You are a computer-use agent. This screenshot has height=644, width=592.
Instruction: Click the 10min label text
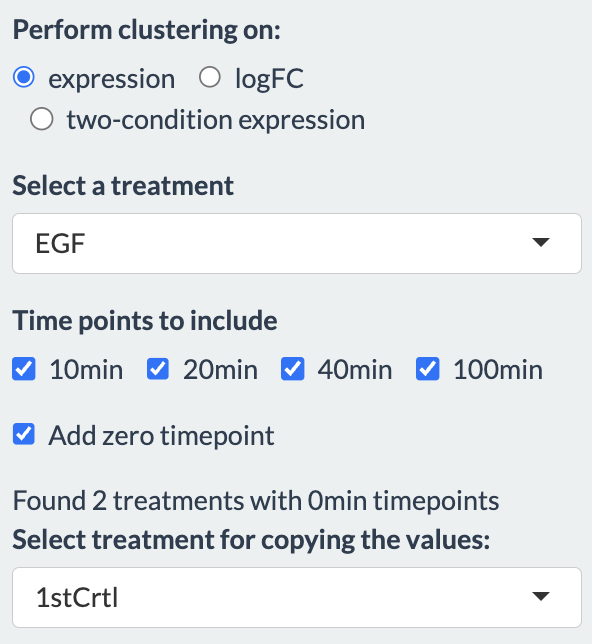86,370
